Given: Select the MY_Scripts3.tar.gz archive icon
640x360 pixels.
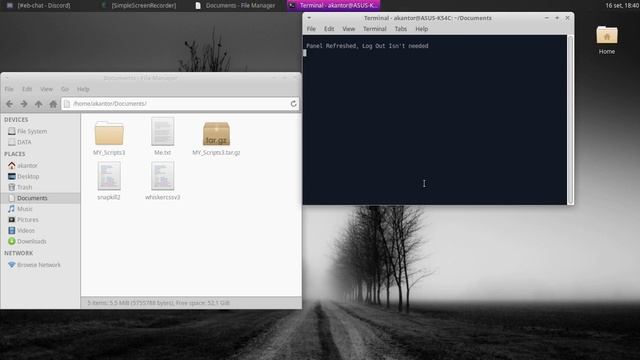Looking at the screenshot, I should [216, 133].
